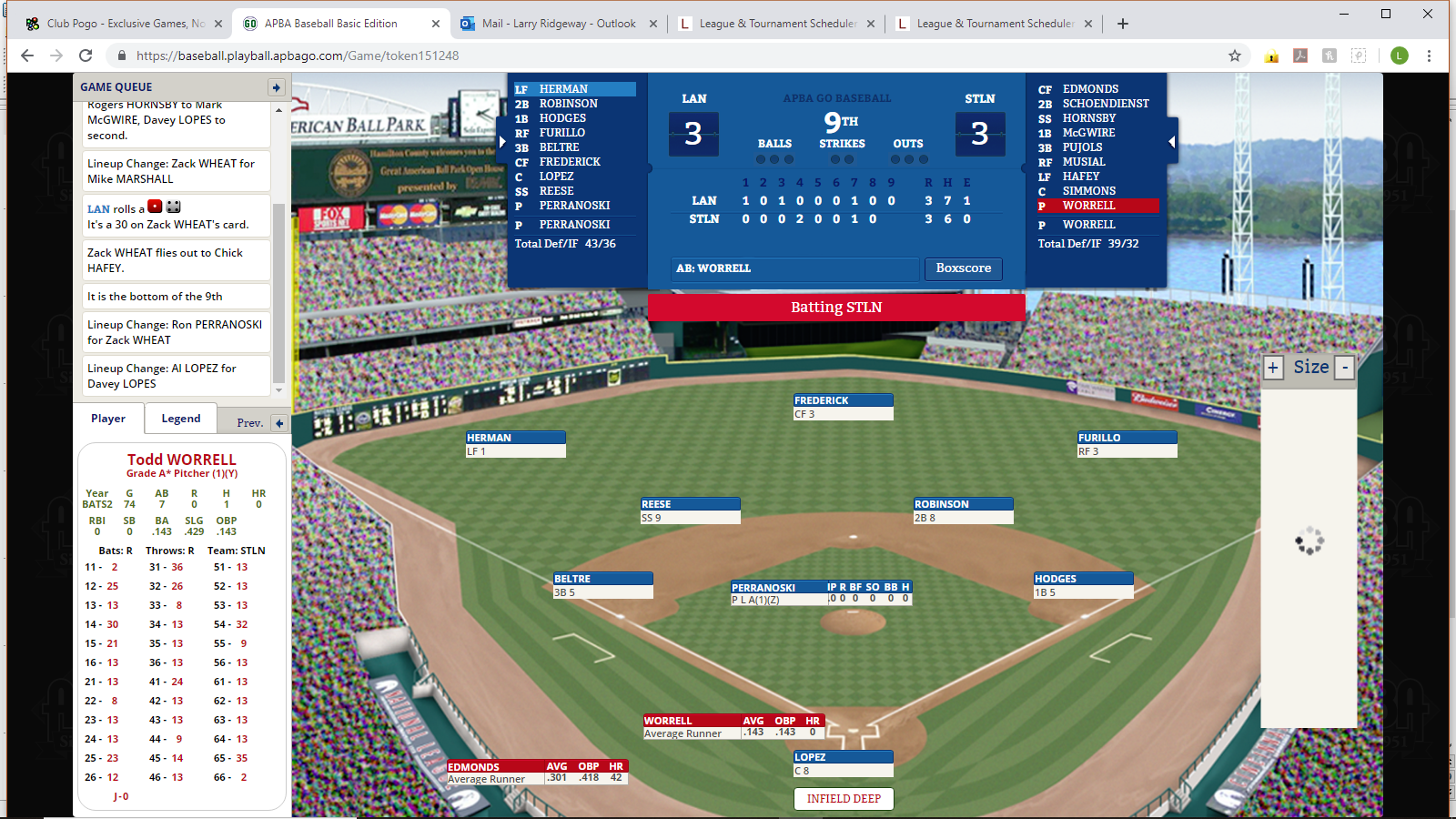Viewport: 1456px width, 819px height.
Task: Close the Outlook mail tab
Action: (x=653, y=24)
